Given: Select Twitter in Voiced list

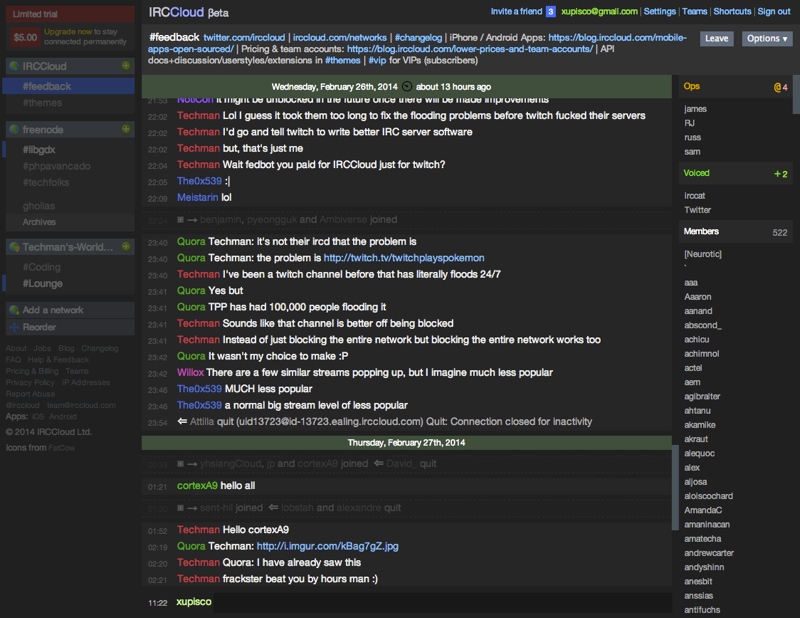Looking at the screenshot, I should point(697,210).
